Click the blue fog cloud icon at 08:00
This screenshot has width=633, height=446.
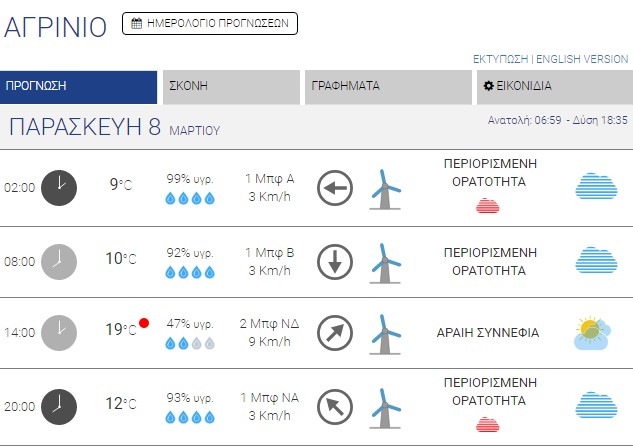tap(595, 261)
